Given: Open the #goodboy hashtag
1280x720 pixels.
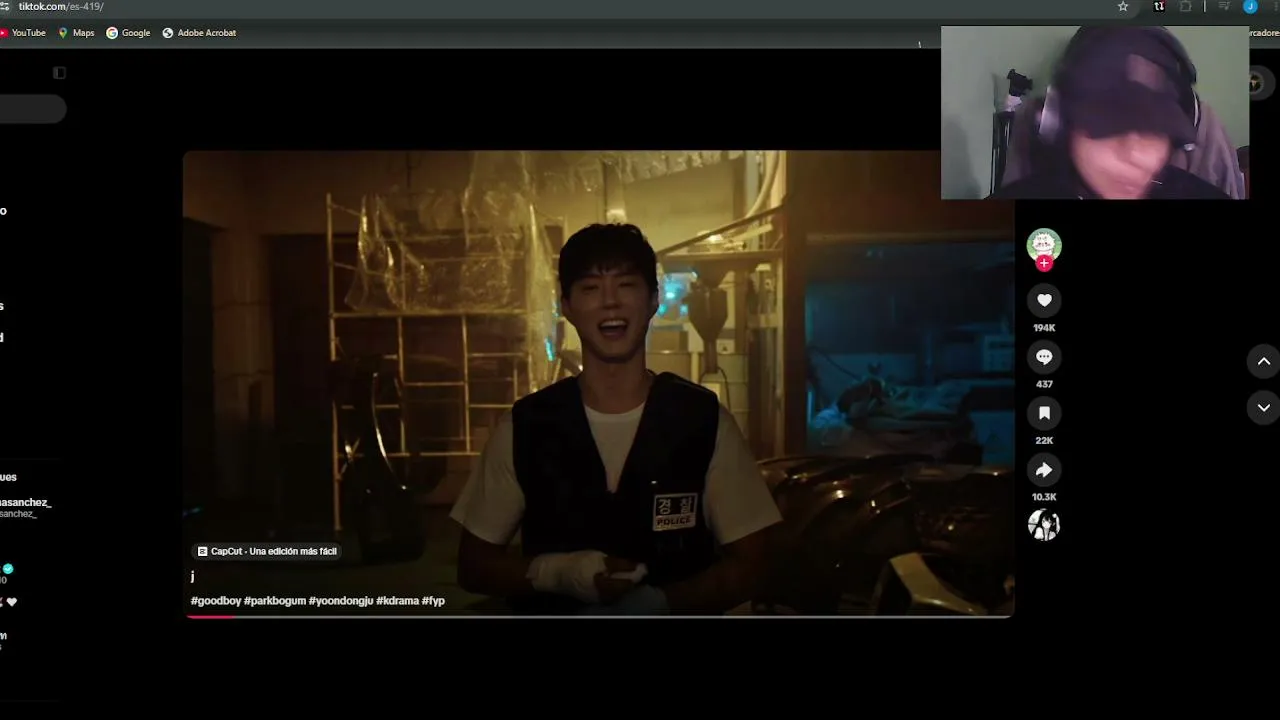Looking at the screenshot, I should (x=216, y=601).
